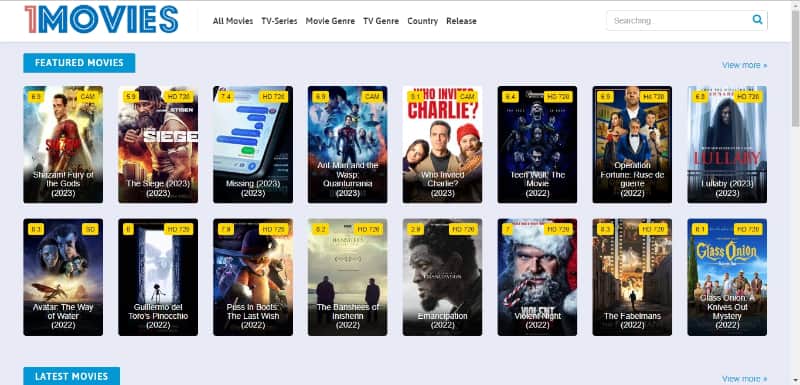Viewport: 800px width, 385px height.
Task: Click View more for Latest Movies
Action: pyautogui.click(x=744, y=378)
